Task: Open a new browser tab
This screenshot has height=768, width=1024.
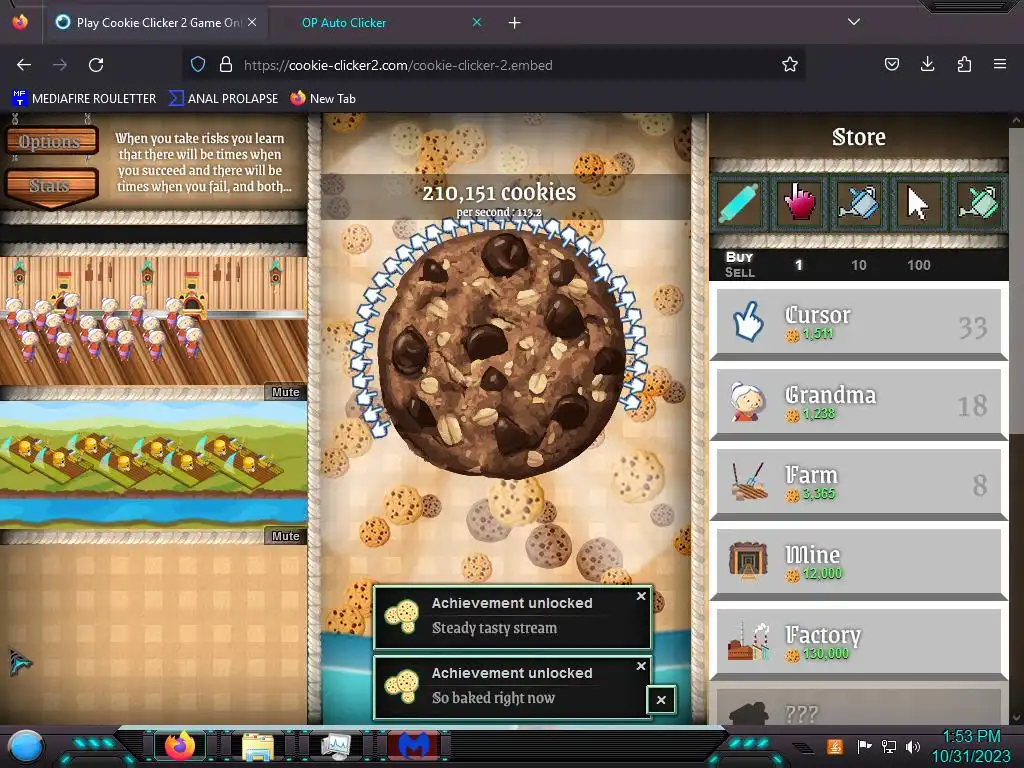Action: [x=515, y=23]
